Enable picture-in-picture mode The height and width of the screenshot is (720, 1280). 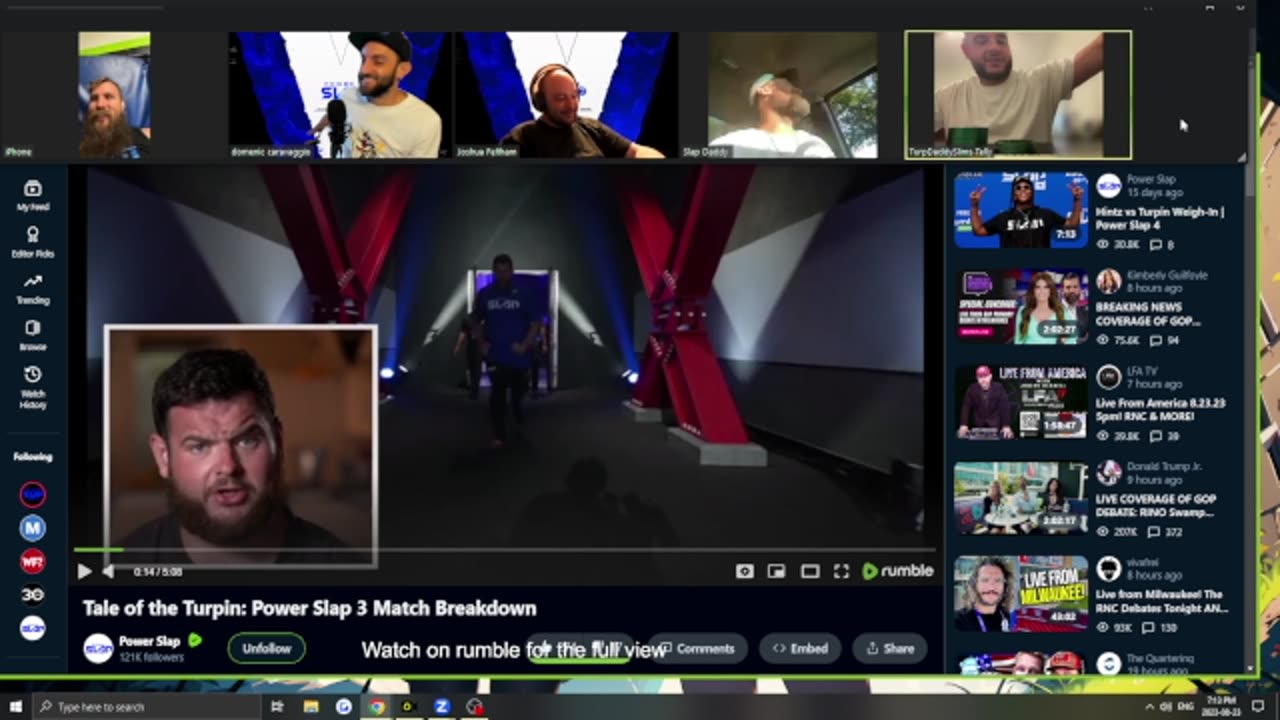[x=776, y=571]
